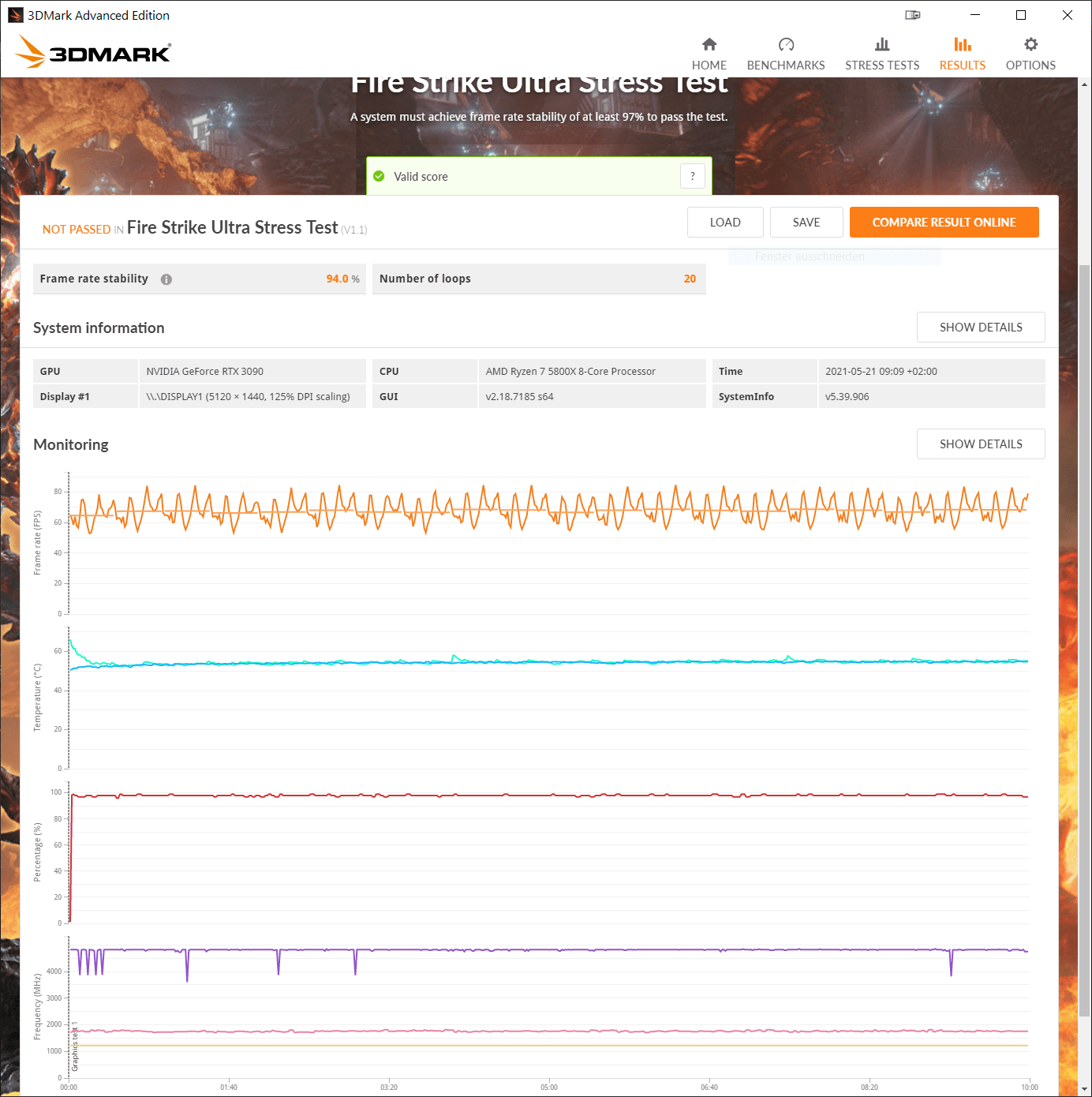This screenshot has height=1097, width=1092.
Task: Minimize the 3DMark window
Action: tap(975, 15)
